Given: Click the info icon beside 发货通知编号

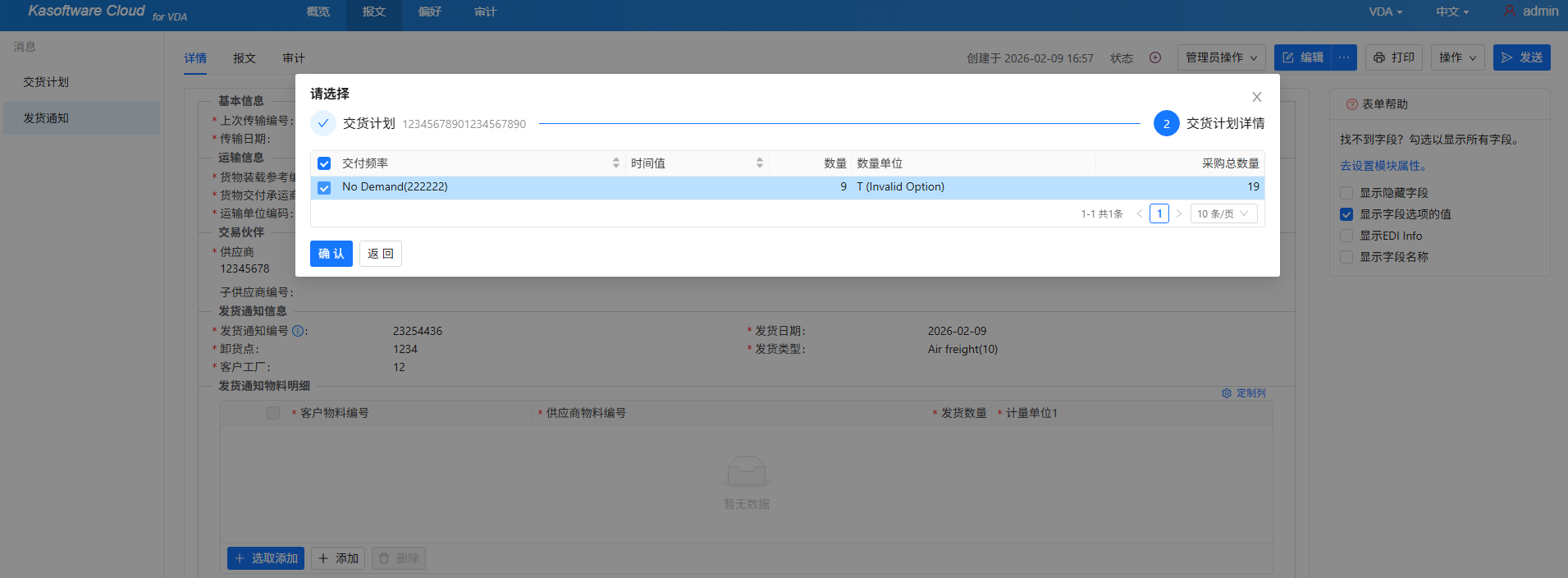Looking at the screenshot, I should [298, 331].
